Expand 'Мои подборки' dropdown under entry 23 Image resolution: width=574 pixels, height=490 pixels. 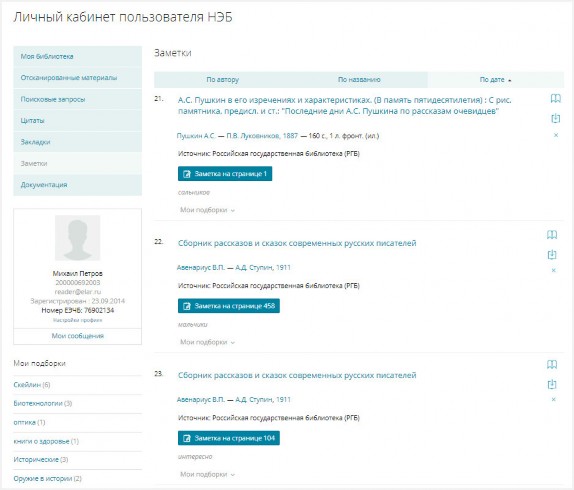[207, 474]
